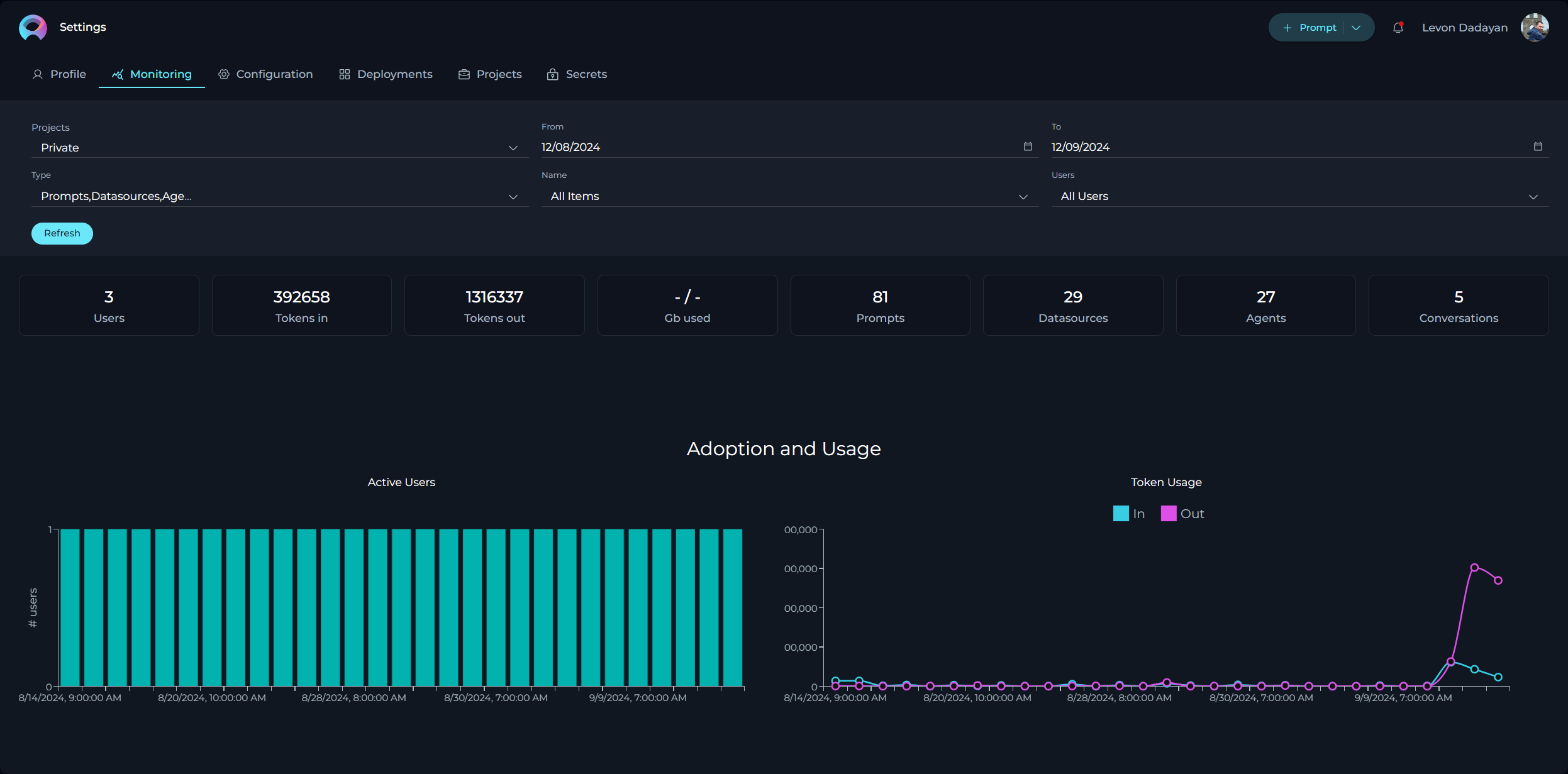Viewport: 1568px width, 774px height.
Task: Open the Name dropdown showing All Items
Action: click(x=790, y=196)
